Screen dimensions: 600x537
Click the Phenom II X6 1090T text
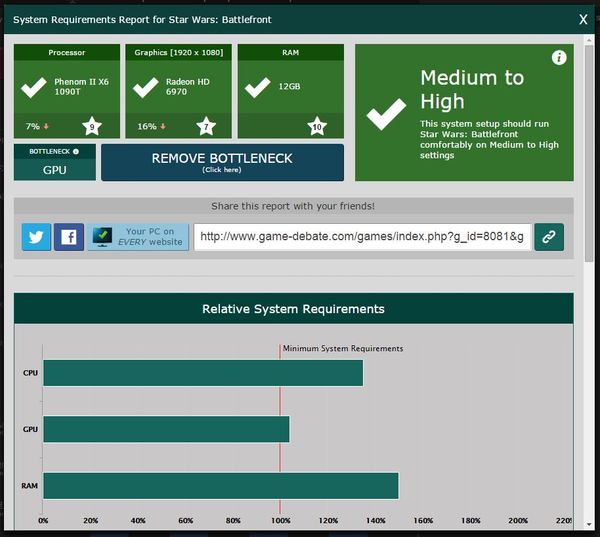[x=81, y=87]
